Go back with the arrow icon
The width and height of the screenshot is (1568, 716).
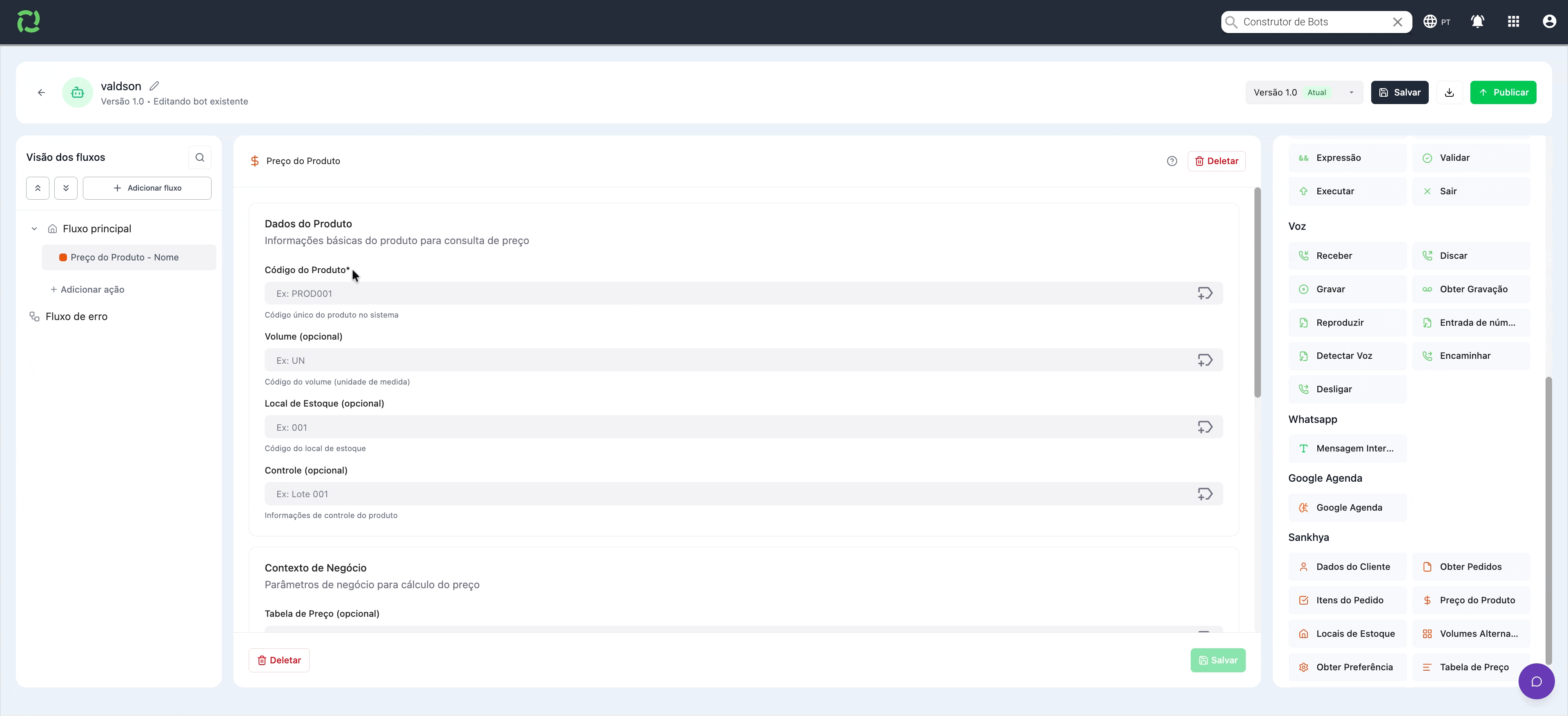click(x=41, y=93)
